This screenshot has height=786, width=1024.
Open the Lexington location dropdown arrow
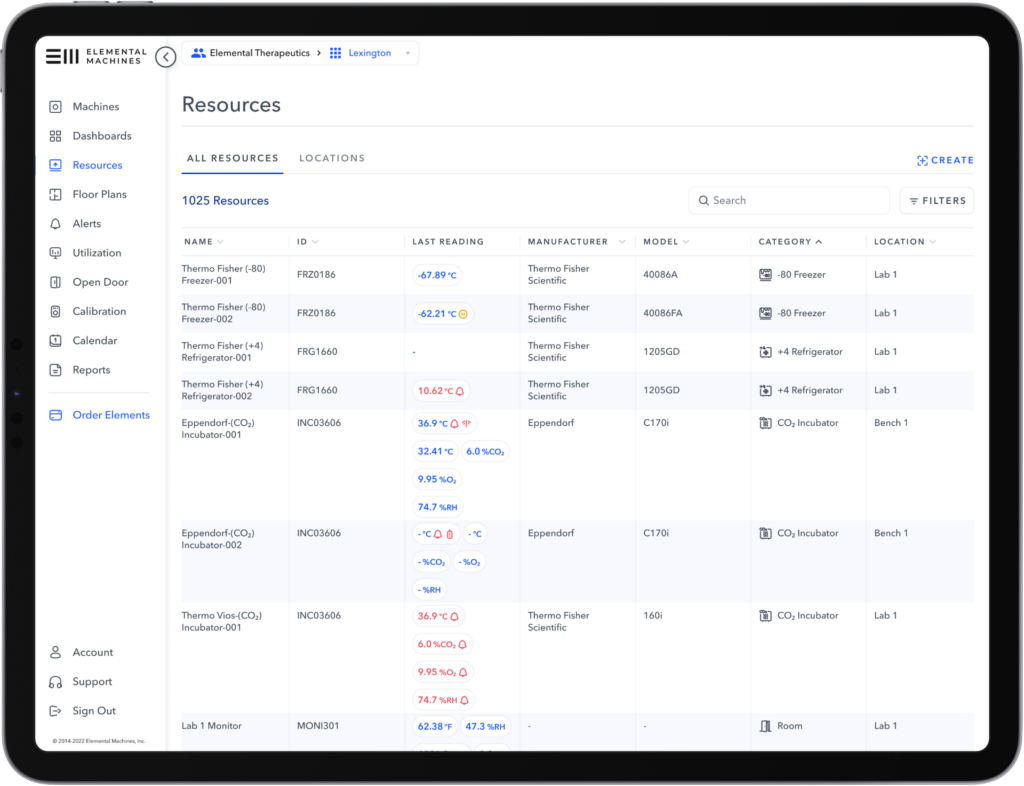[408, 53]
